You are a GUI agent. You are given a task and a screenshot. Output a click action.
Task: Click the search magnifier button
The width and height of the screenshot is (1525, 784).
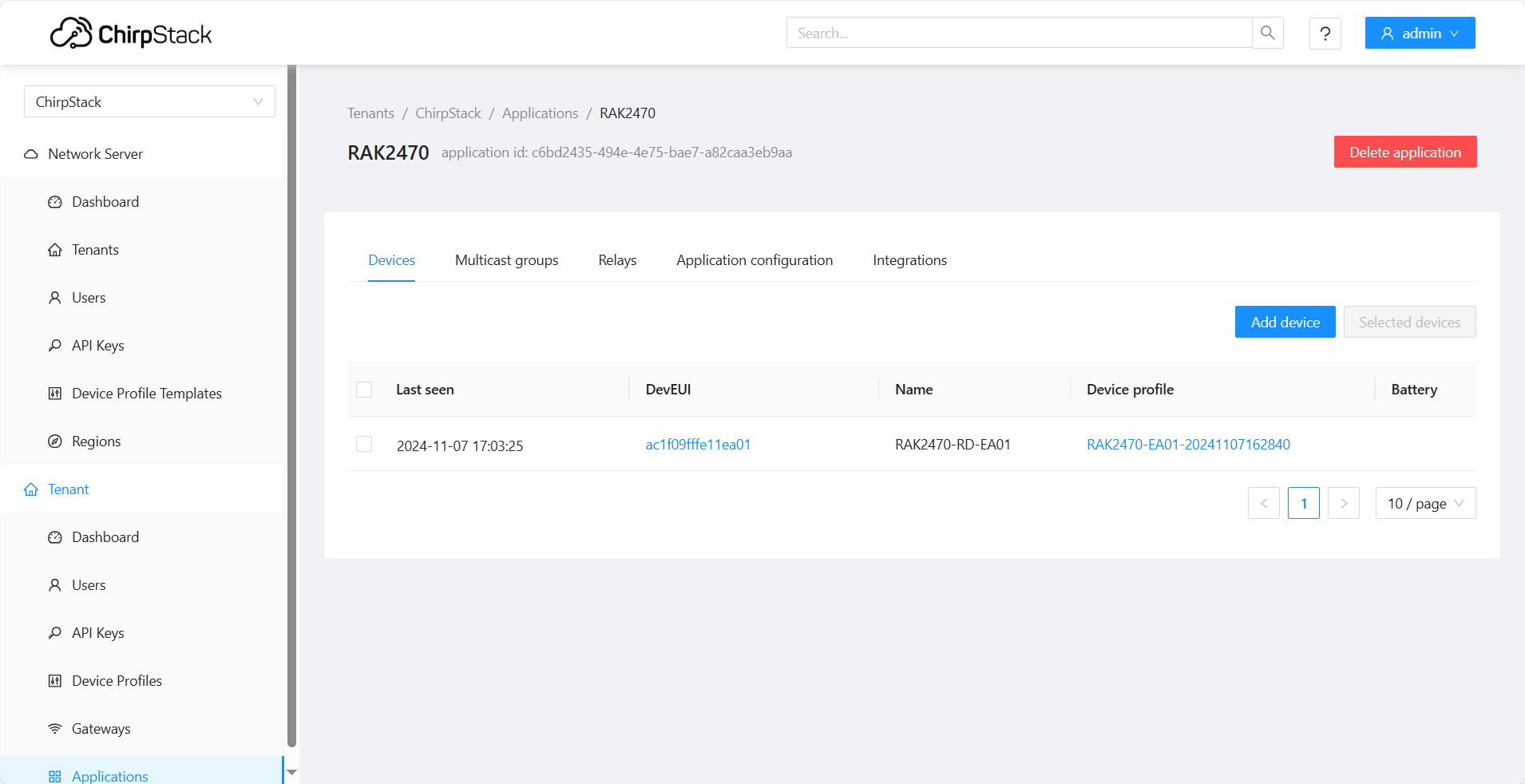[x=1268, y=33]
